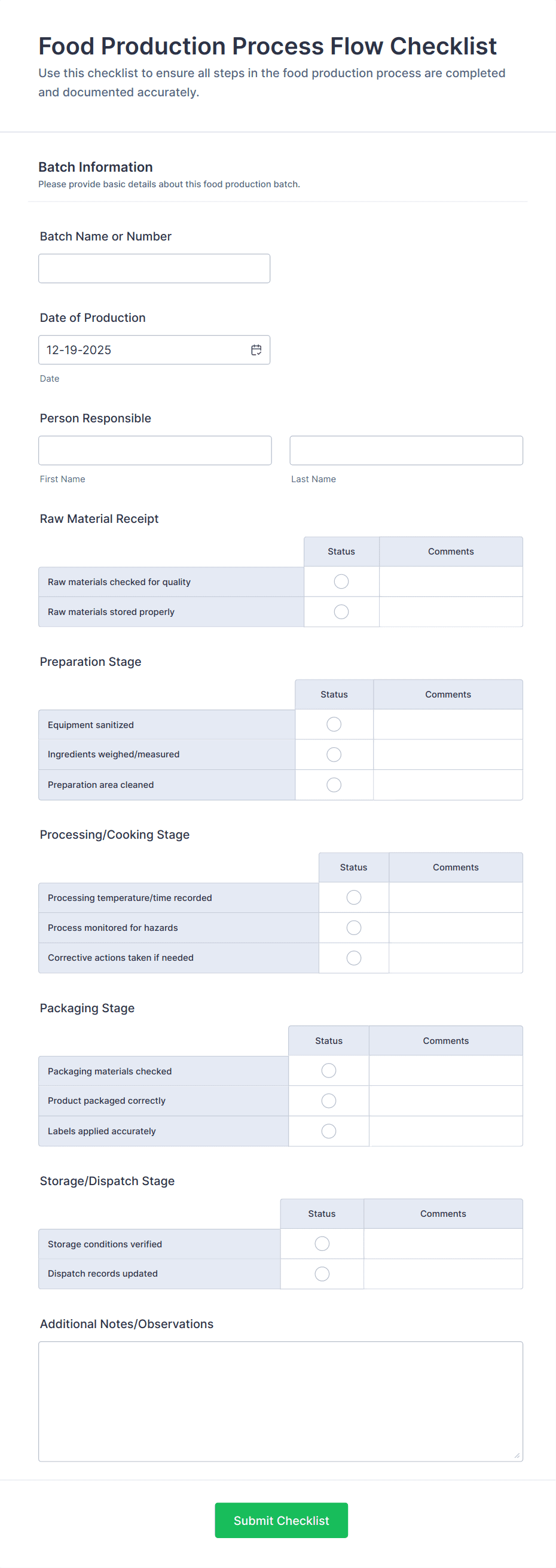Click the Additional Notes/Observations text area
The image size is (556, 1568).
pyautogui.click(x=280, y=1401)
